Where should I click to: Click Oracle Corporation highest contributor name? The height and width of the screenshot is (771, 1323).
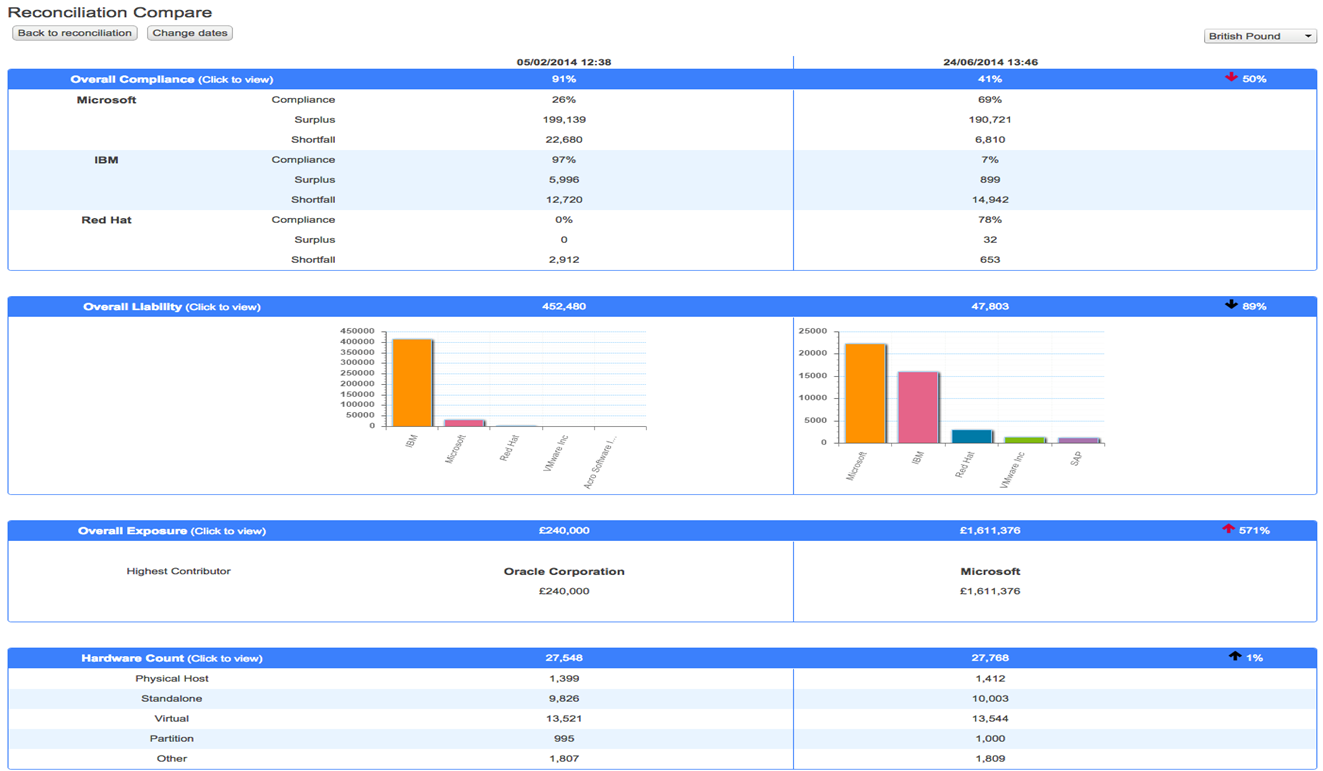coord(564,572)
